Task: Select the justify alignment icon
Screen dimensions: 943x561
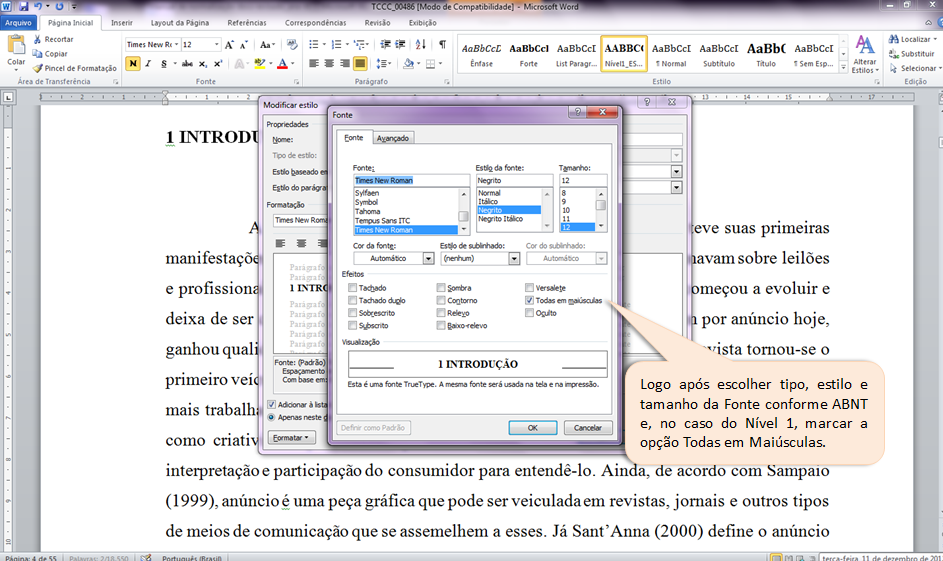Action: tap(360, 63)
